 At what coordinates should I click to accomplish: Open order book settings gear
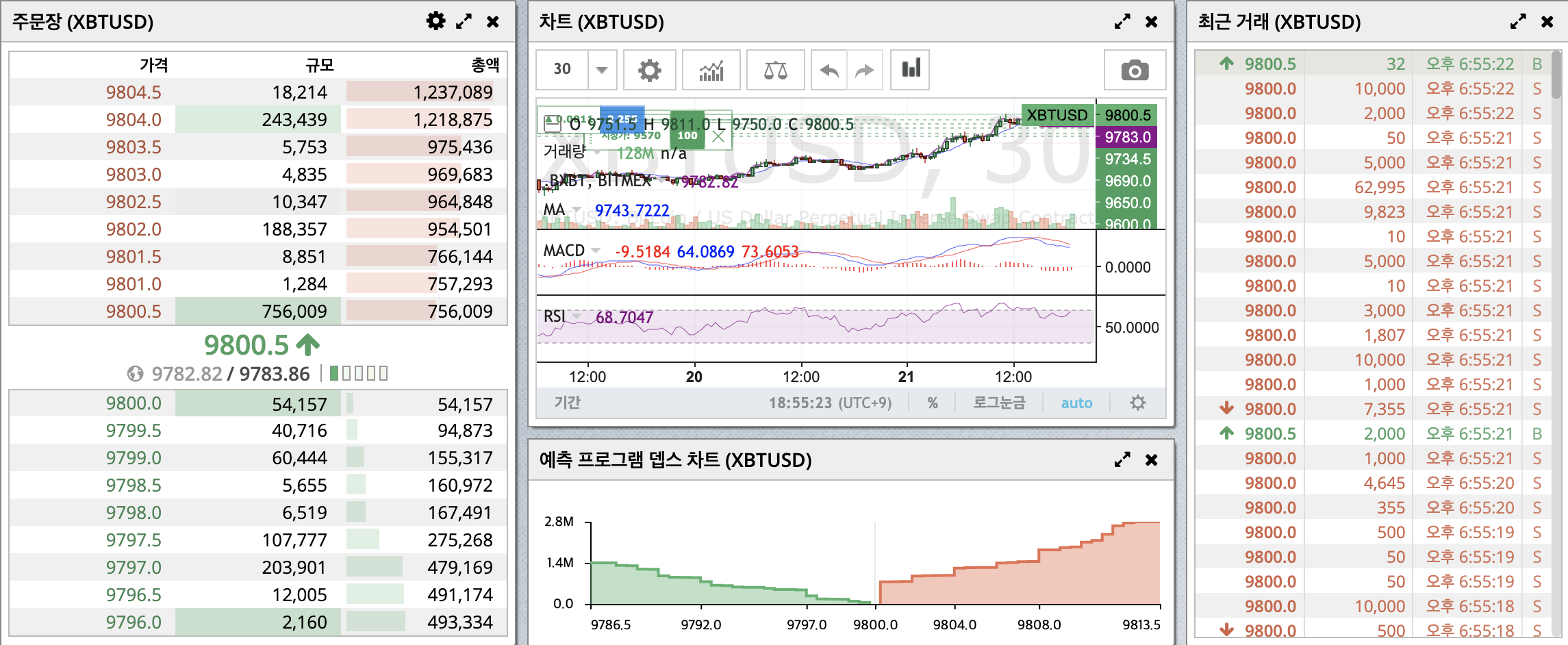435,21
